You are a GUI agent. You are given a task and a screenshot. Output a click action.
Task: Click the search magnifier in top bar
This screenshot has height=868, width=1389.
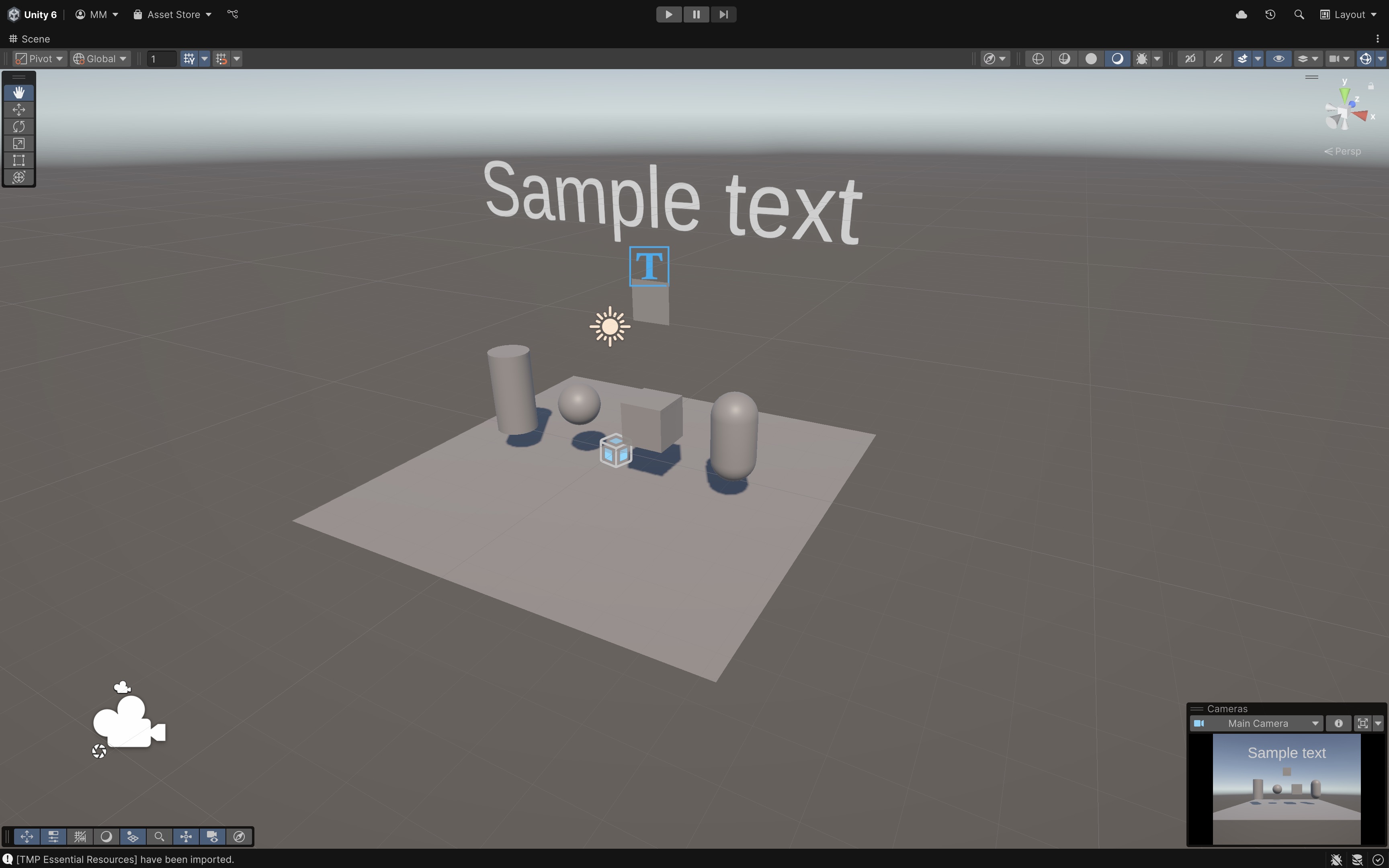1299,14
